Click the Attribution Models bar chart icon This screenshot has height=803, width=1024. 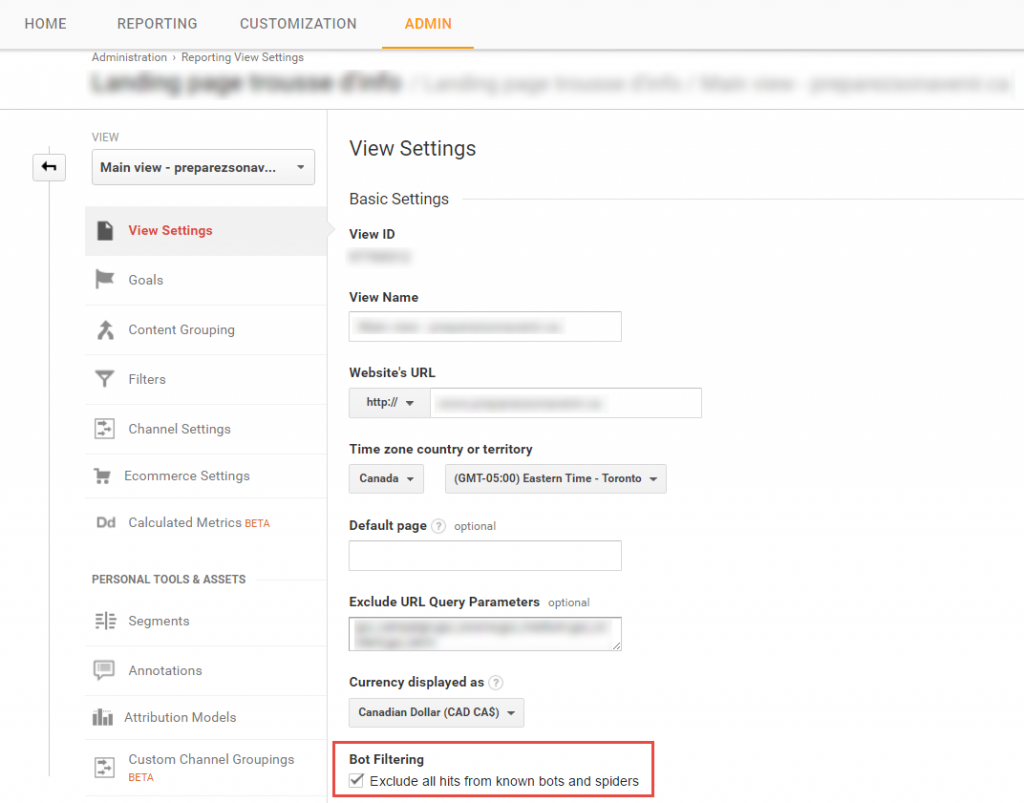(102, 717)
